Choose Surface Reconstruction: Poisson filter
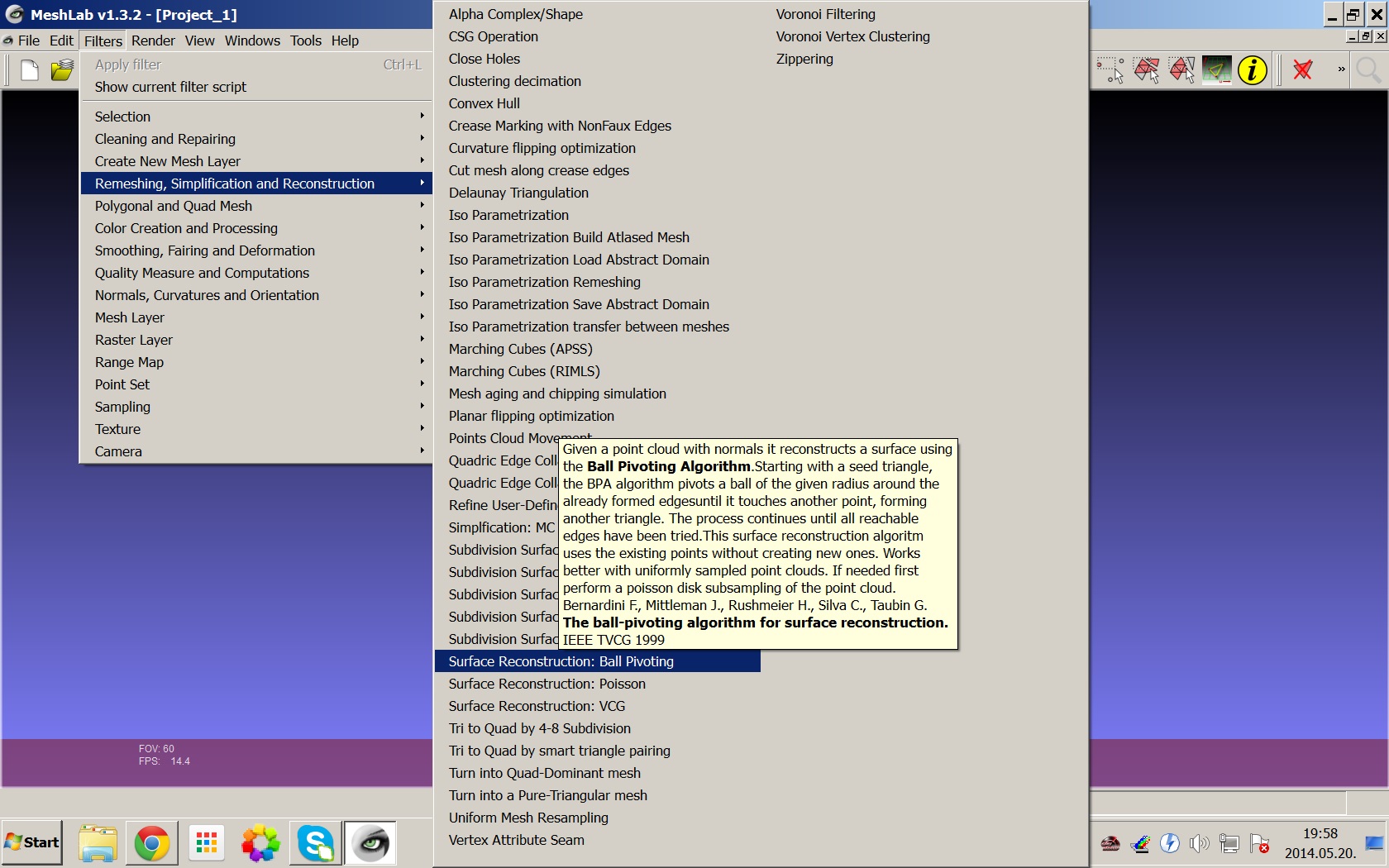Image resolution: width=1389 pixels, height=868 pixels. [x=597, y=684]
